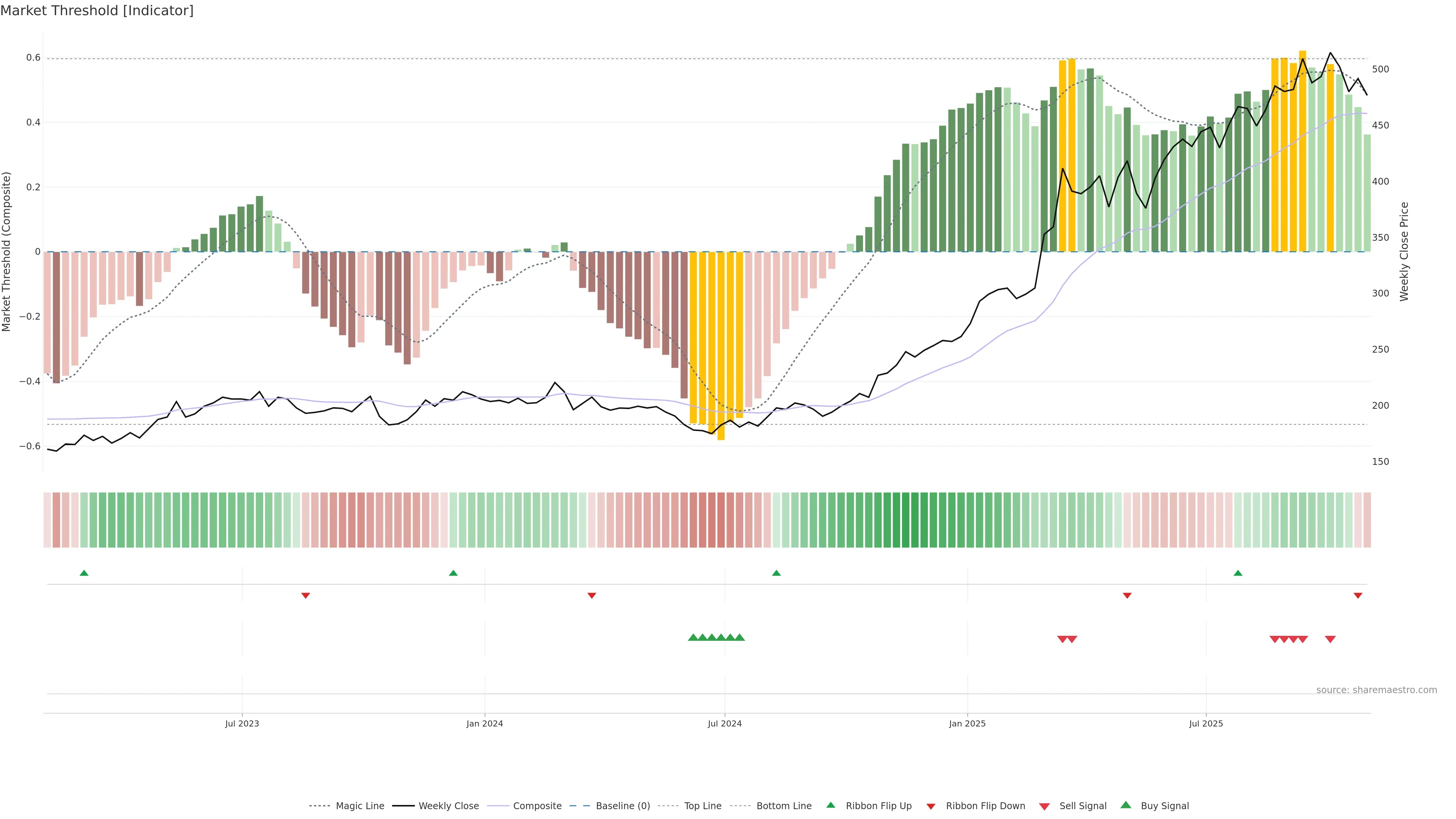Viewport: 1456px width, 819px height.
Task: Click the last red ribbon flip down marker
Action: pyautogui.click(x=1358, y=596)
